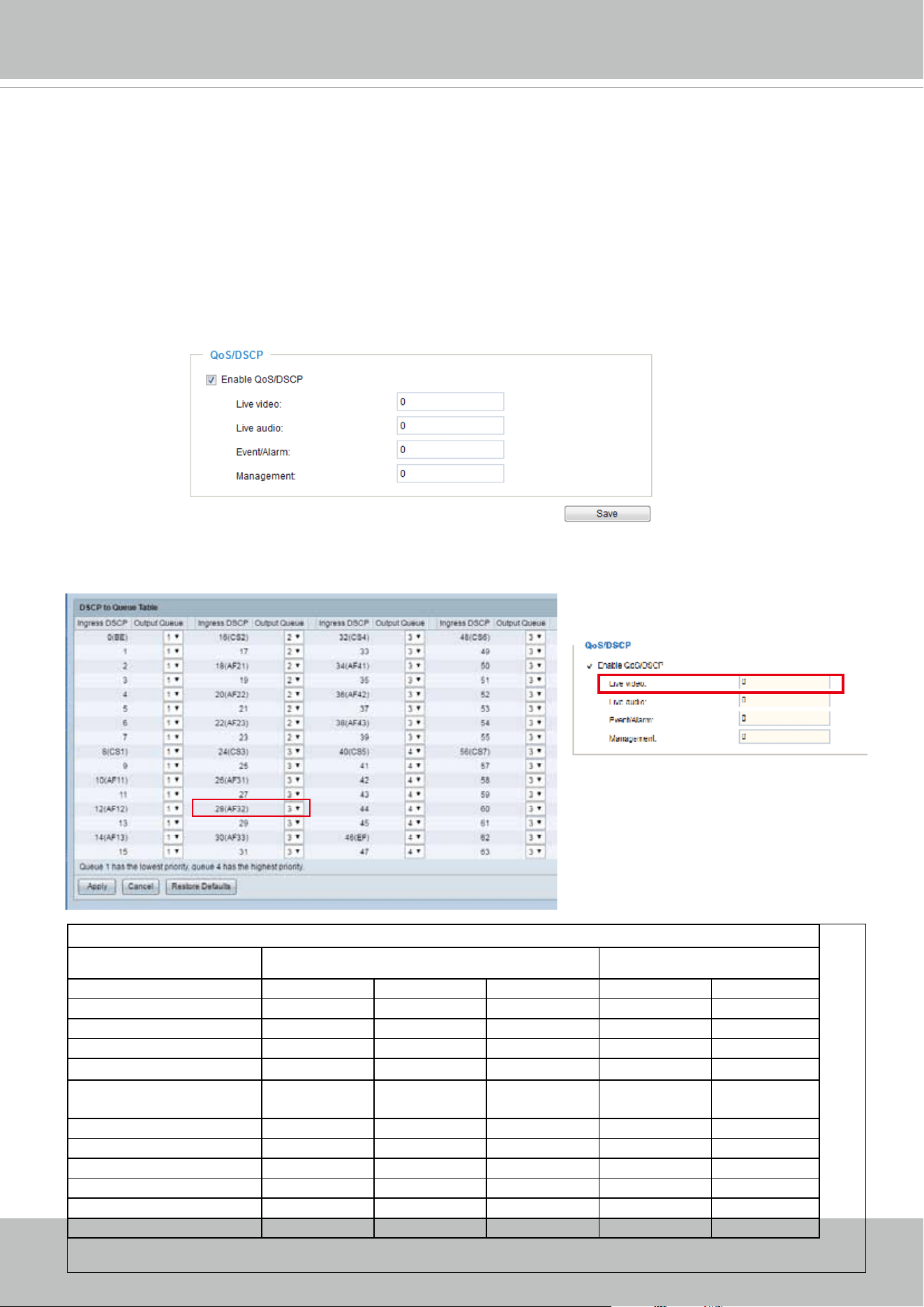Expand output queue dropdown for 46(EF)

[415, 837]
